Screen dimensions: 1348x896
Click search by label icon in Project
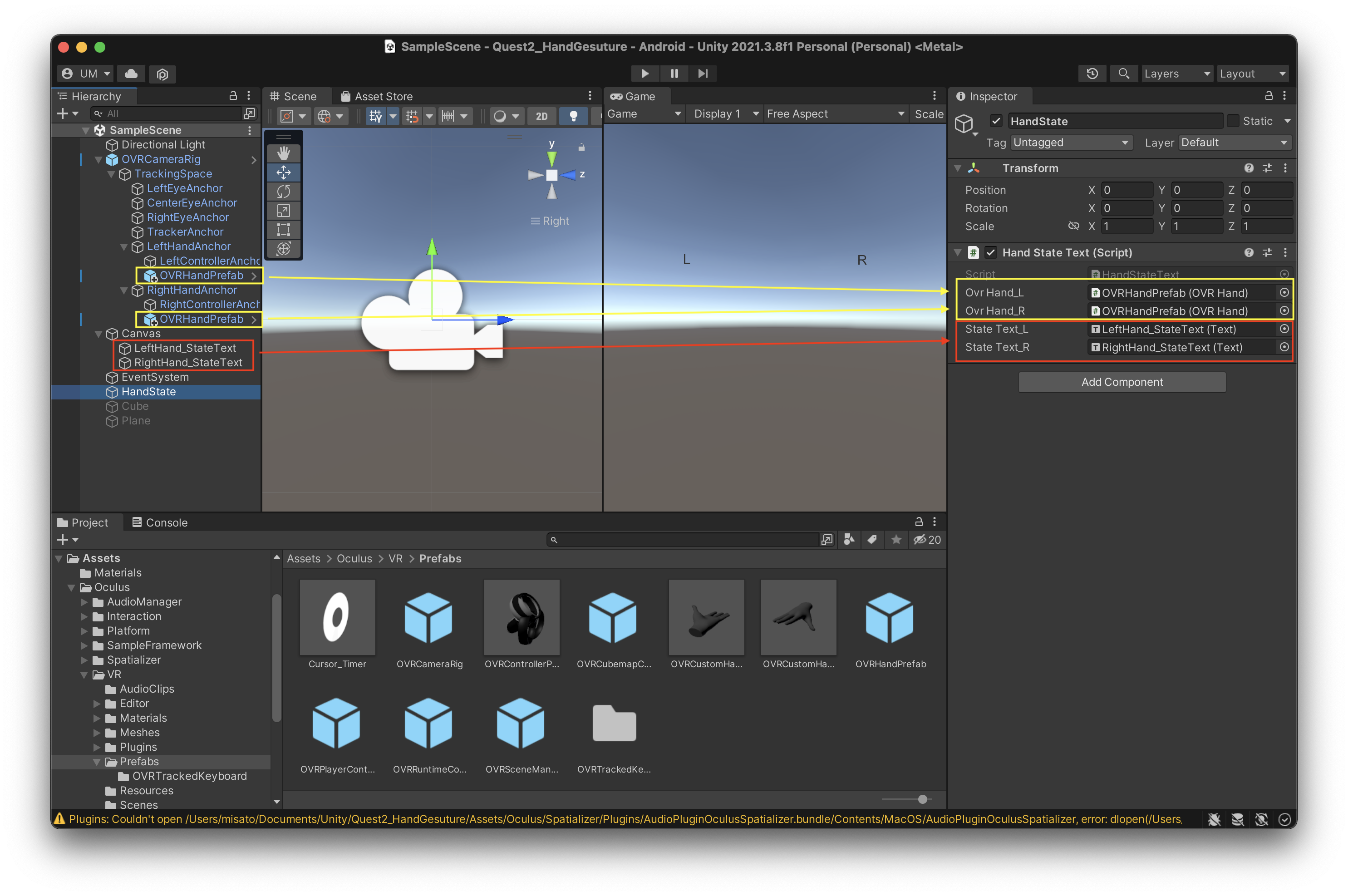tap(872, 539)
